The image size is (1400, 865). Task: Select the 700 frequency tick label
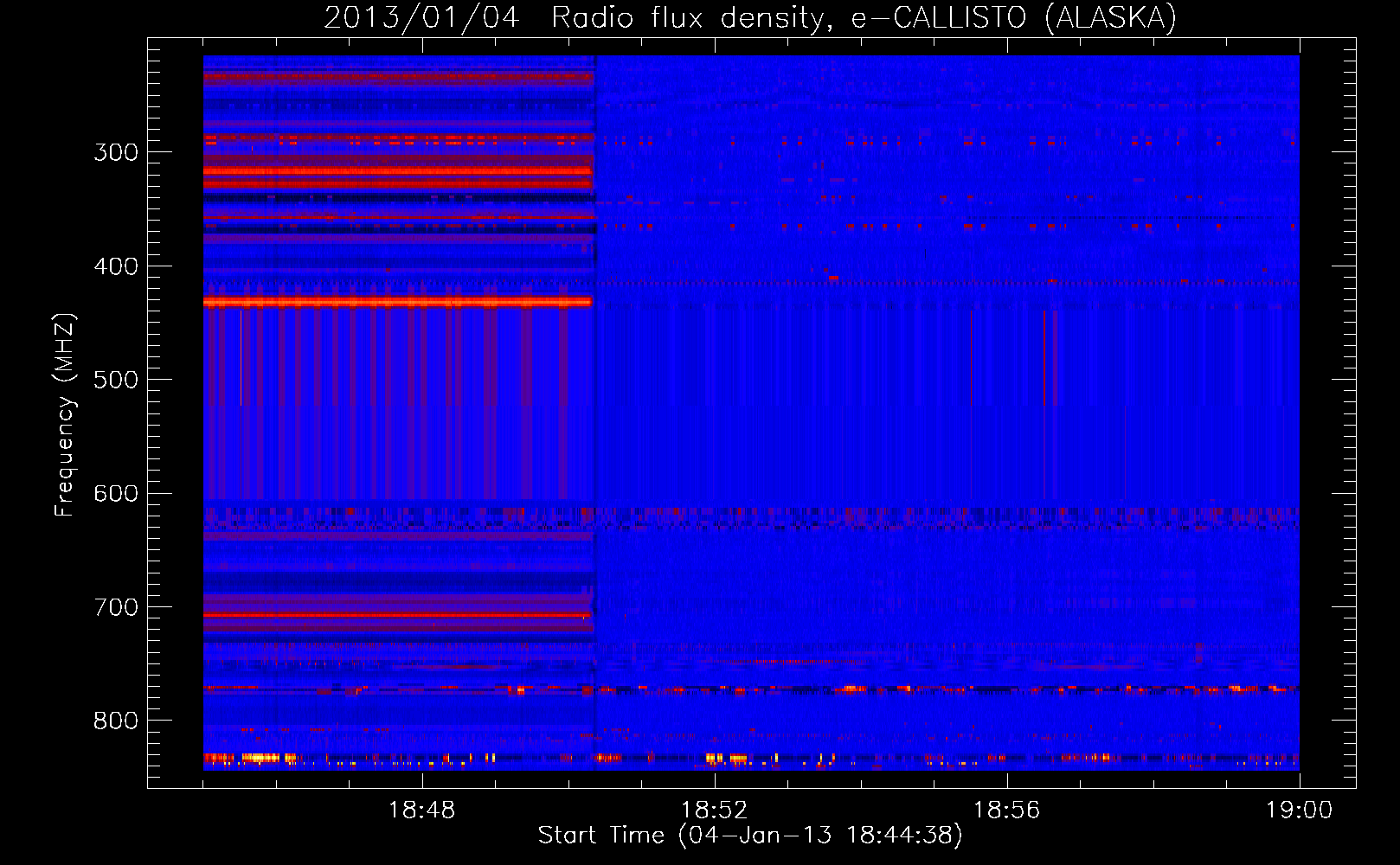click(116, 607)
